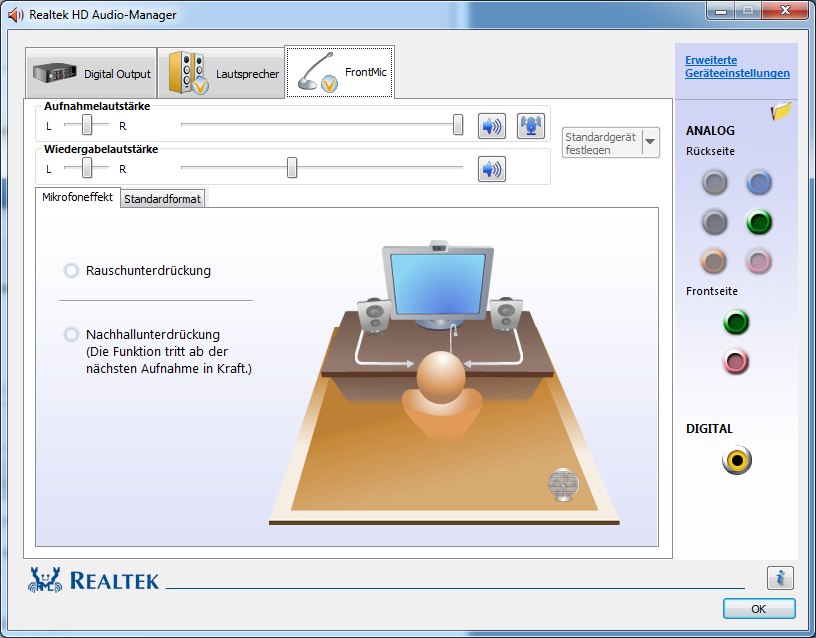Click the OK button
This screenshot has height=638, width=816.
(759, 609)
